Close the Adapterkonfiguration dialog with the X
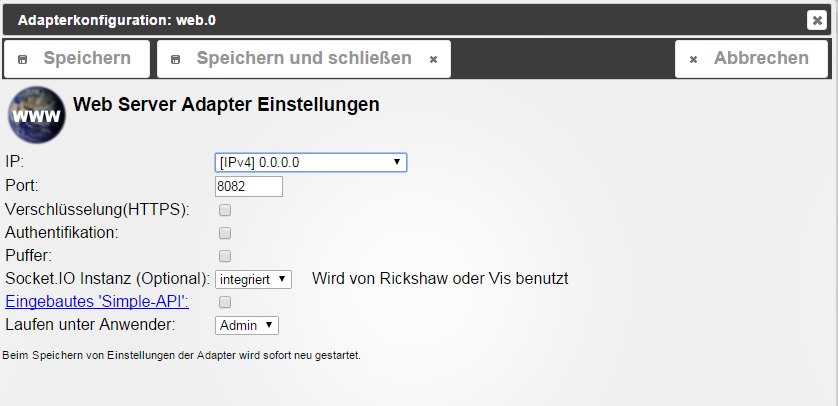 pos(816,19)
